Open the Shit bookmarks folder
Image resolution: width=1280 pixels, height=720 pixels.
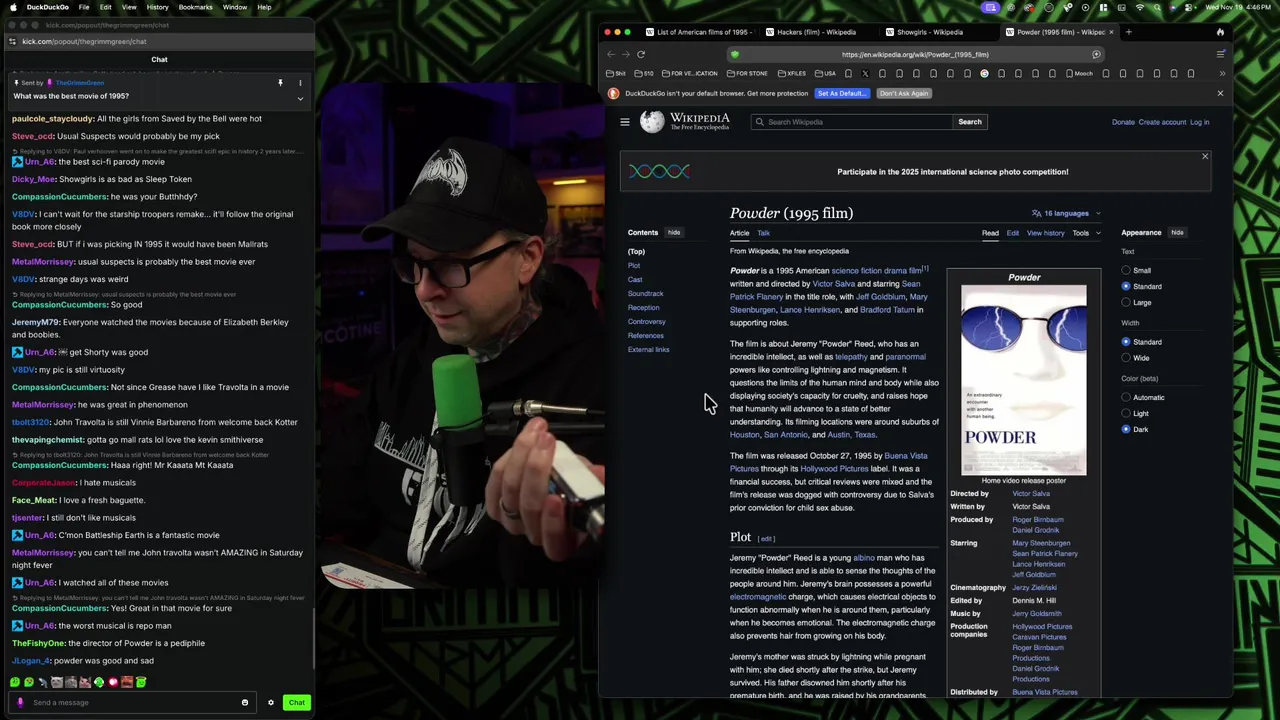615,73
